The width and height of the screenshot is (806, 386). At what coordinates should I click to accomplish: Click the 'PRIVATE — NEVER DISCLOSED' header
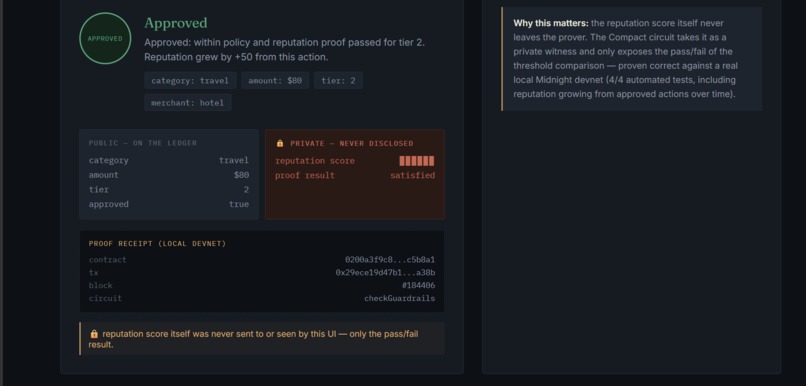click(x=352, y=143)
